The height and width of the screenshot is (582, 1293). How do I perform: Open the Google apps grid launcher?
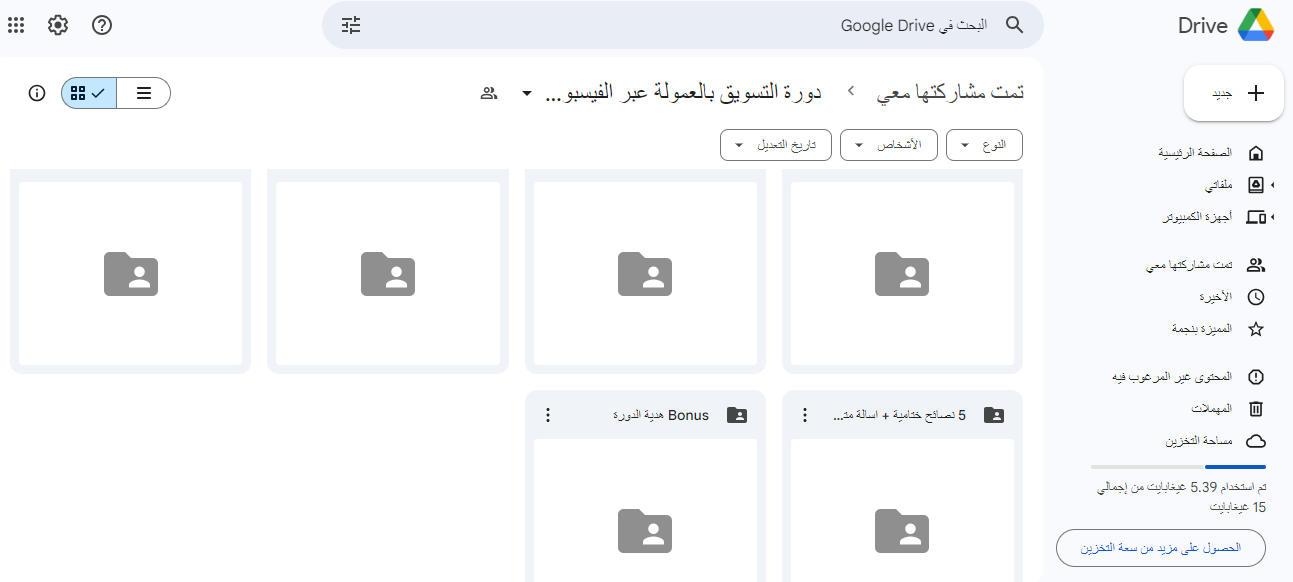click(16, 25)
